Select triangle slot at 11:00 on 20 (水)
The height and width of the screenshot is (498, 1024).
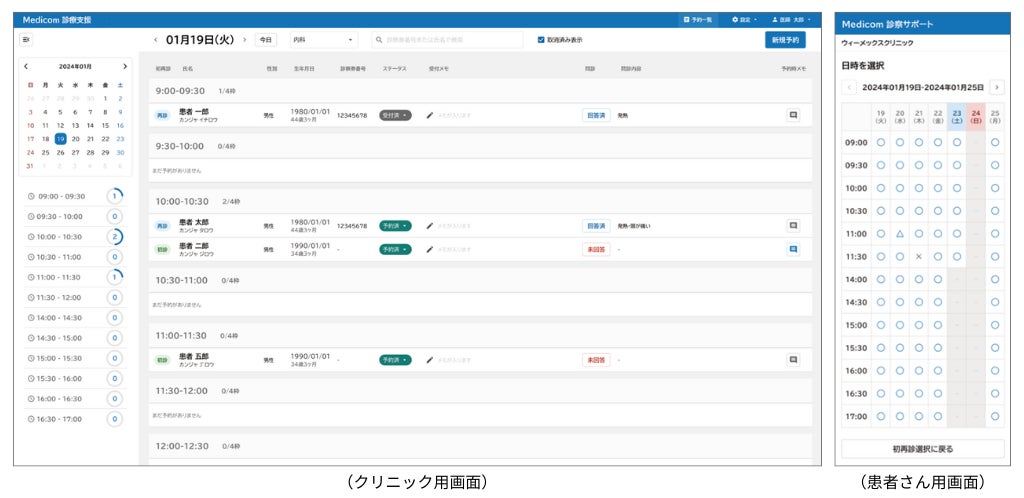[x=899, y=234]
